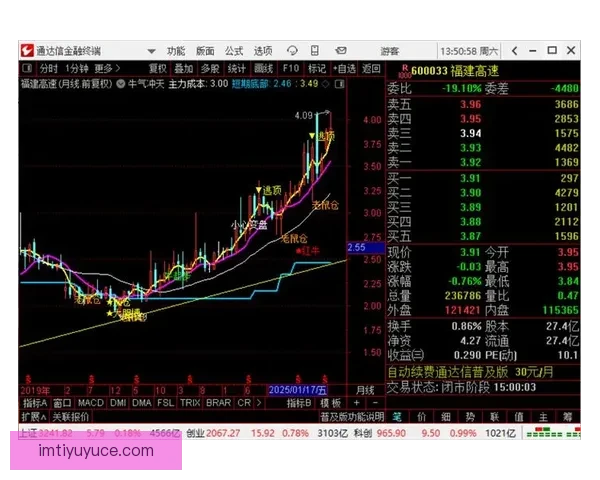Select the CR indicator tab
The width and height of the screenshot is (600, 480).
pos(244,403)
